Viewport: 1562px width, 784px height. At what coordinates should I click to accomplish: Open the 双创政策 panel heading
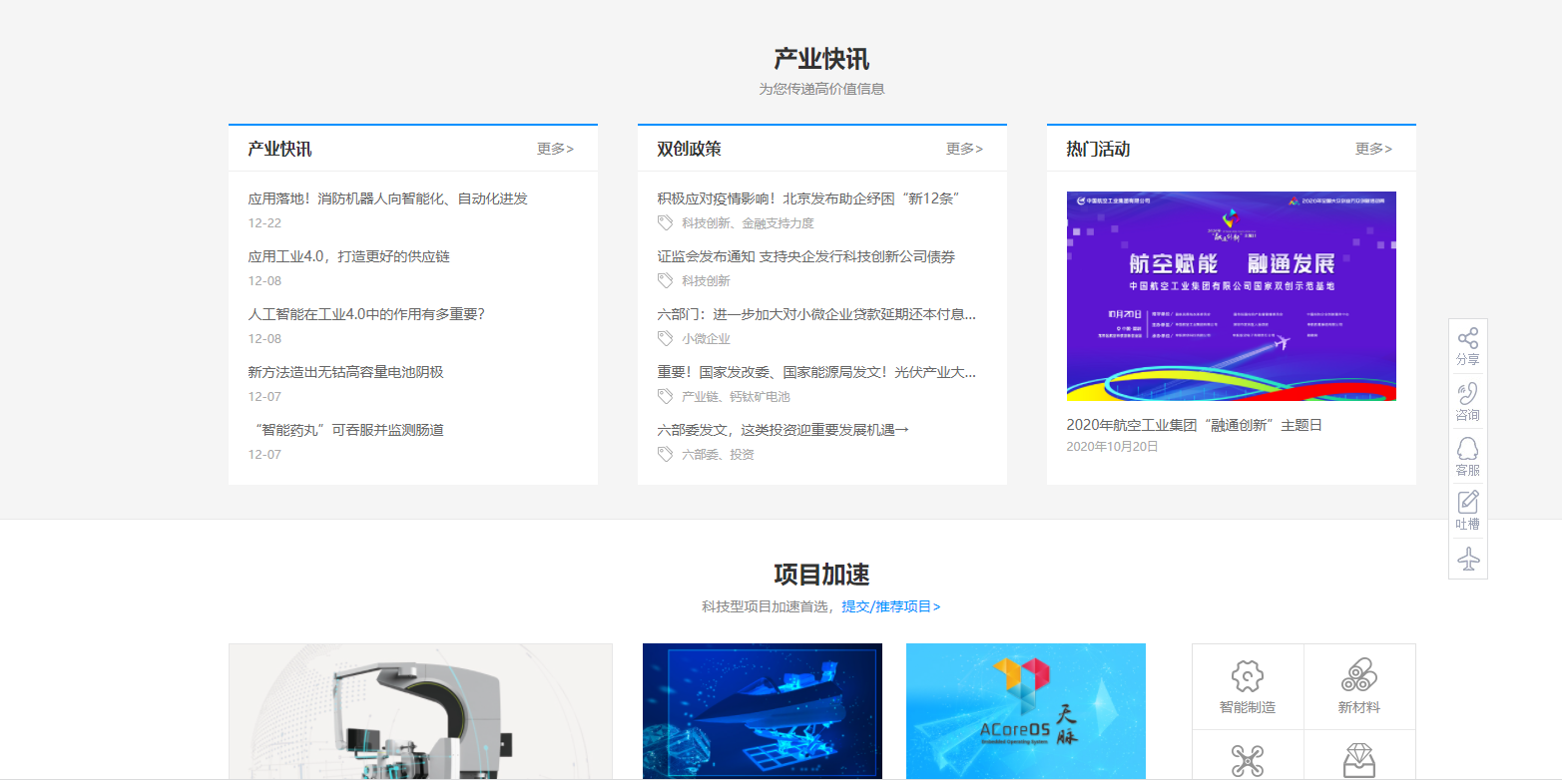click(x=689, y=149)
